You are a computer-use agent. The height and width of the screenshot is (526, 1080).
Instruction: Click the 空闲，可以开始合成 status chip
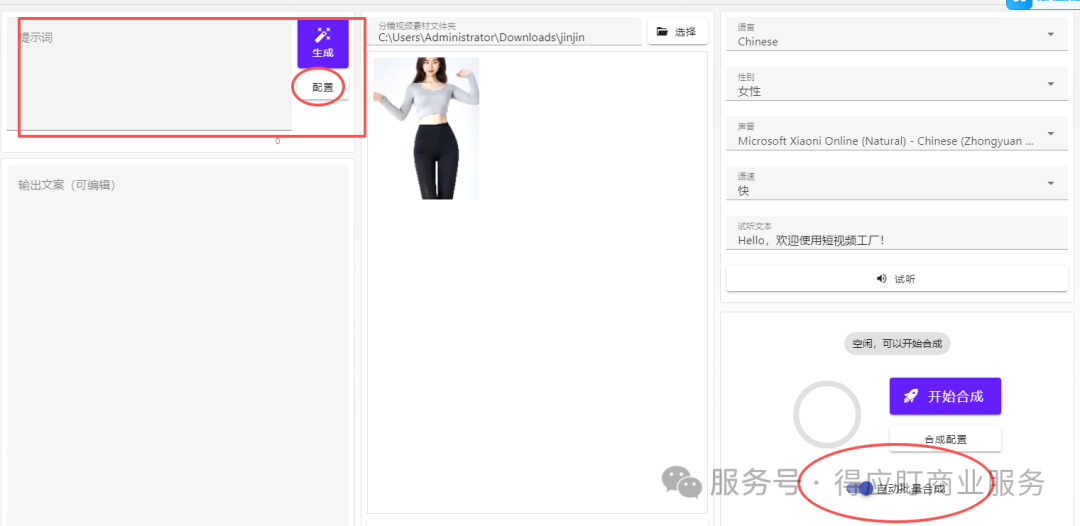(897, 344)
